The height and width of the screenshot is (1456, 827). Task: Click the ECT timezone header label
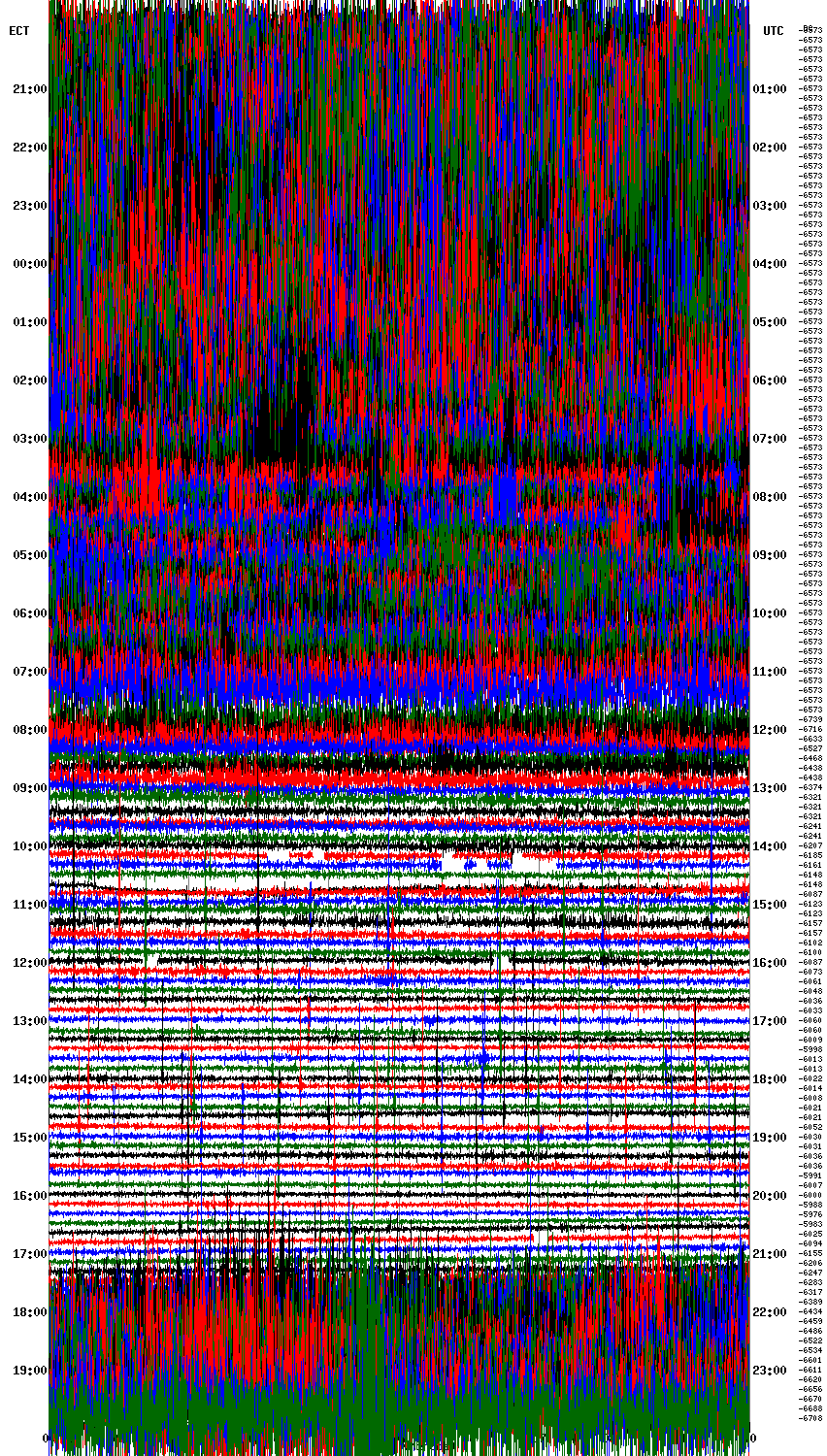click(19, 31)
